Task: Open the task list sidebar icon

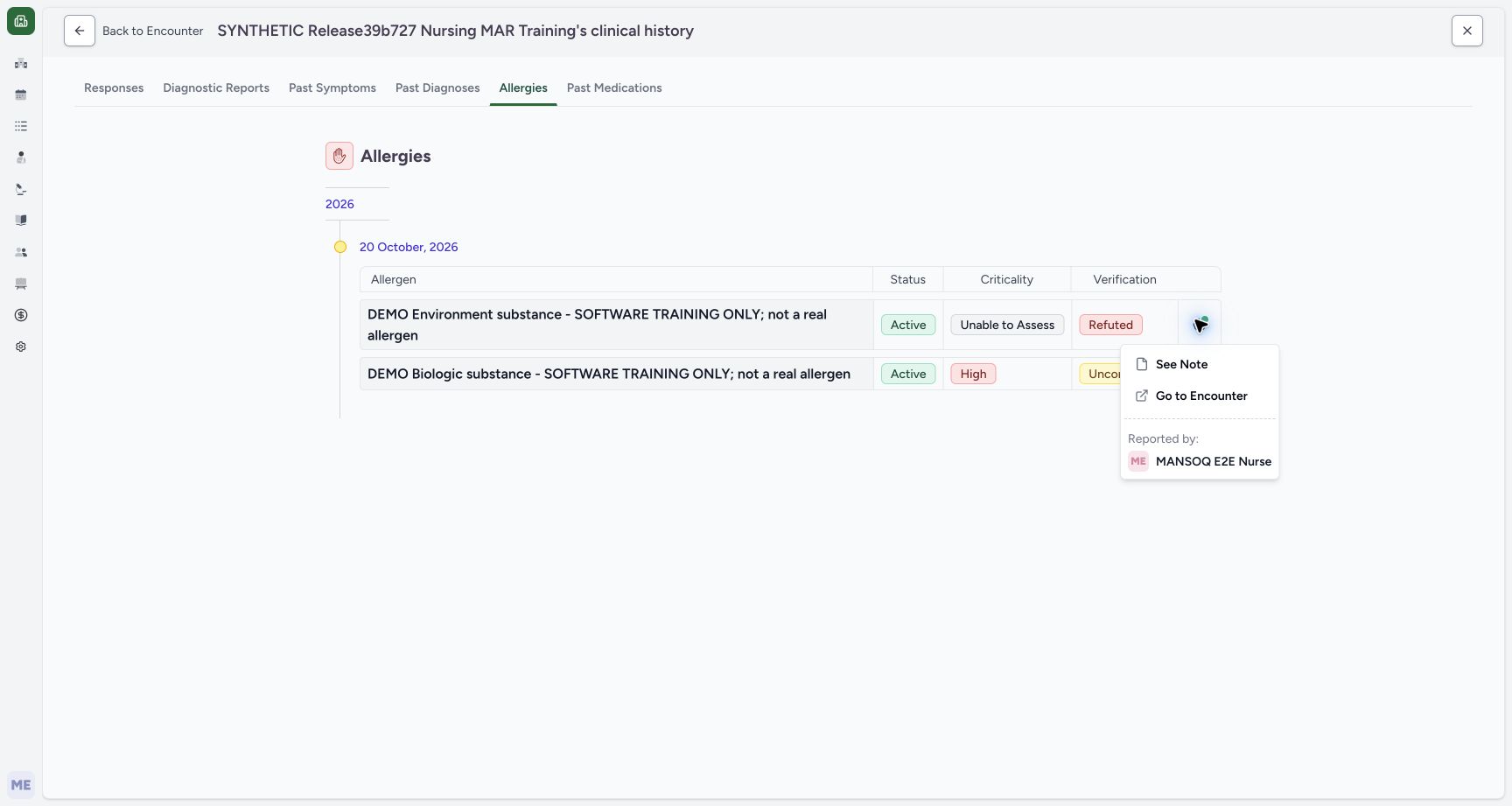Action: tap(21, 126)
